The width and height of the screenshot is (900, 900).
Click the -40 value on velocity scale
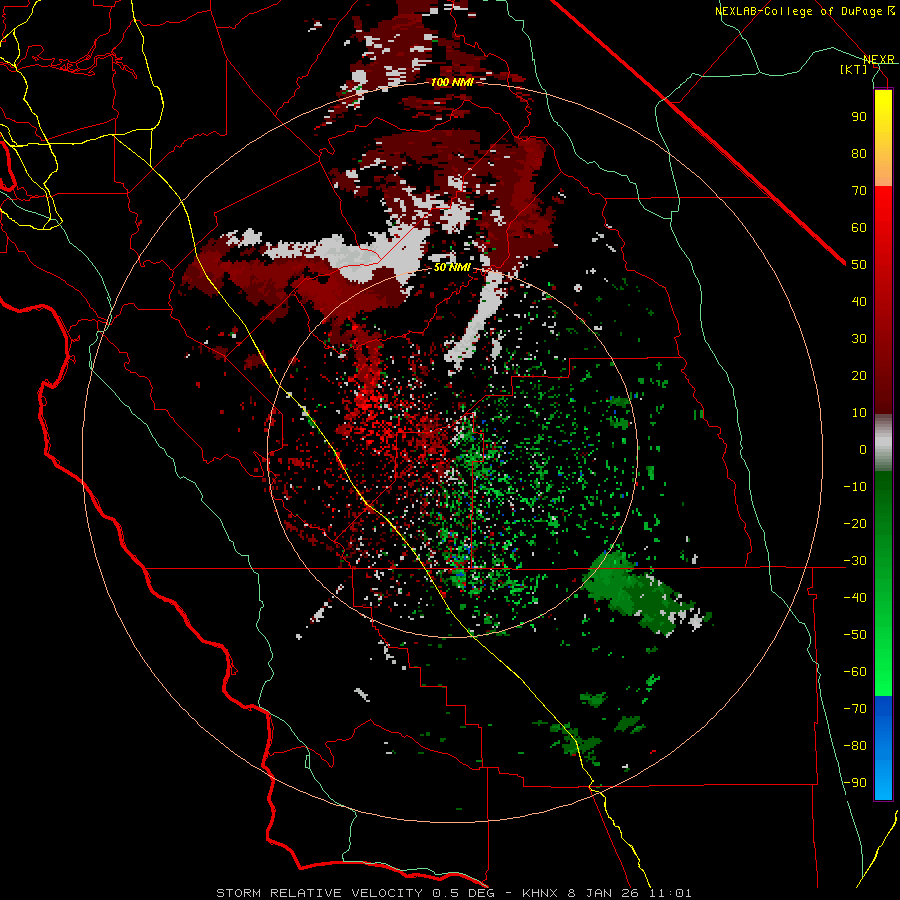855,598
